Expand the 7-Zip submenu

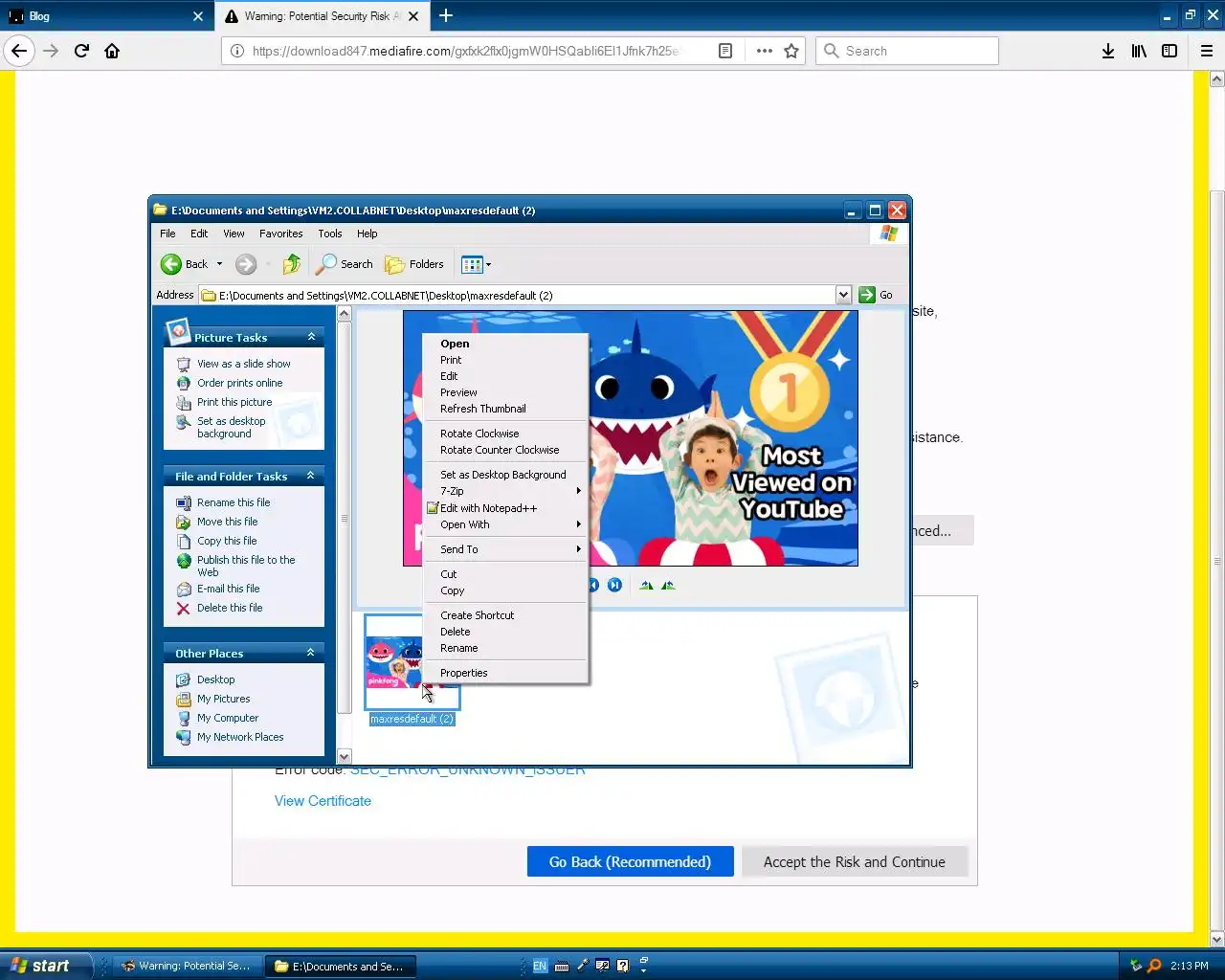pos(505,491)
